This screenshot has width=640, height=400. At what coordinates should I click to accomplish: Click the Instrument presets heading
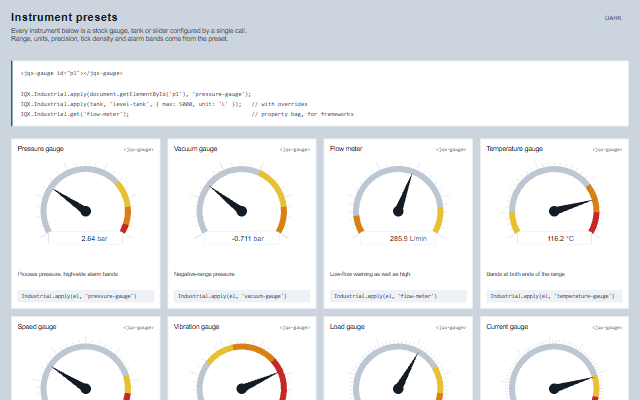tap(64, 18)
